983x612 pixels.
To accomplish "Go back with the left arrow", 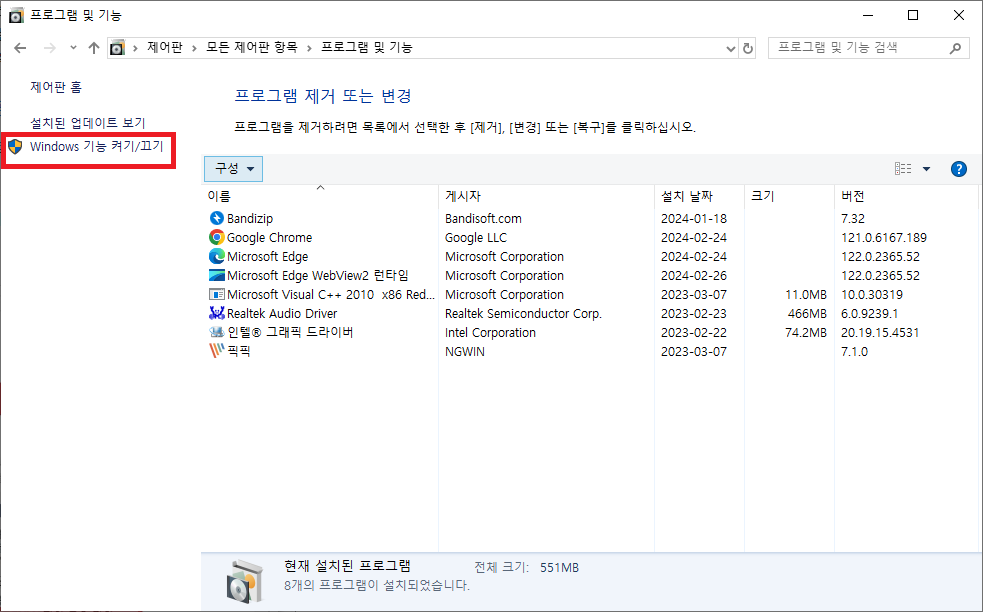I will click(x=20, y=48).
